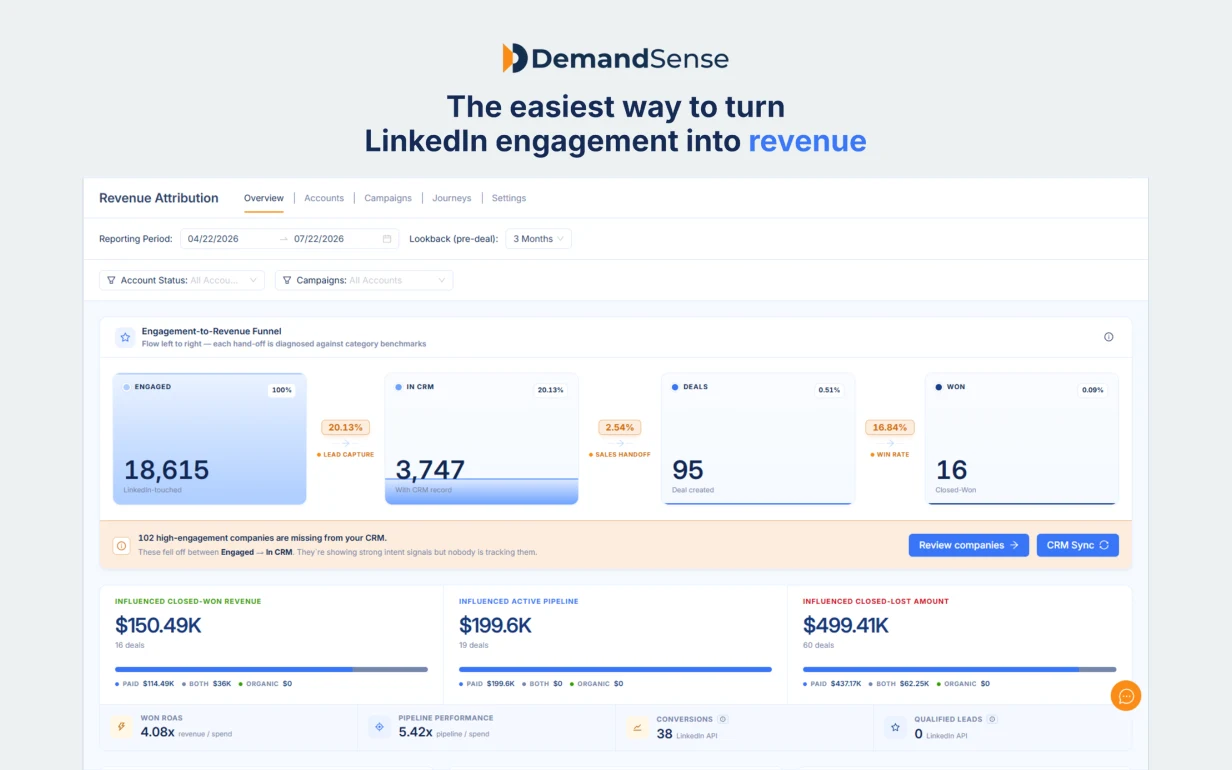Click the arrow on Review companies button
The image size is (1232, 770).
(x=1013, y=545)
